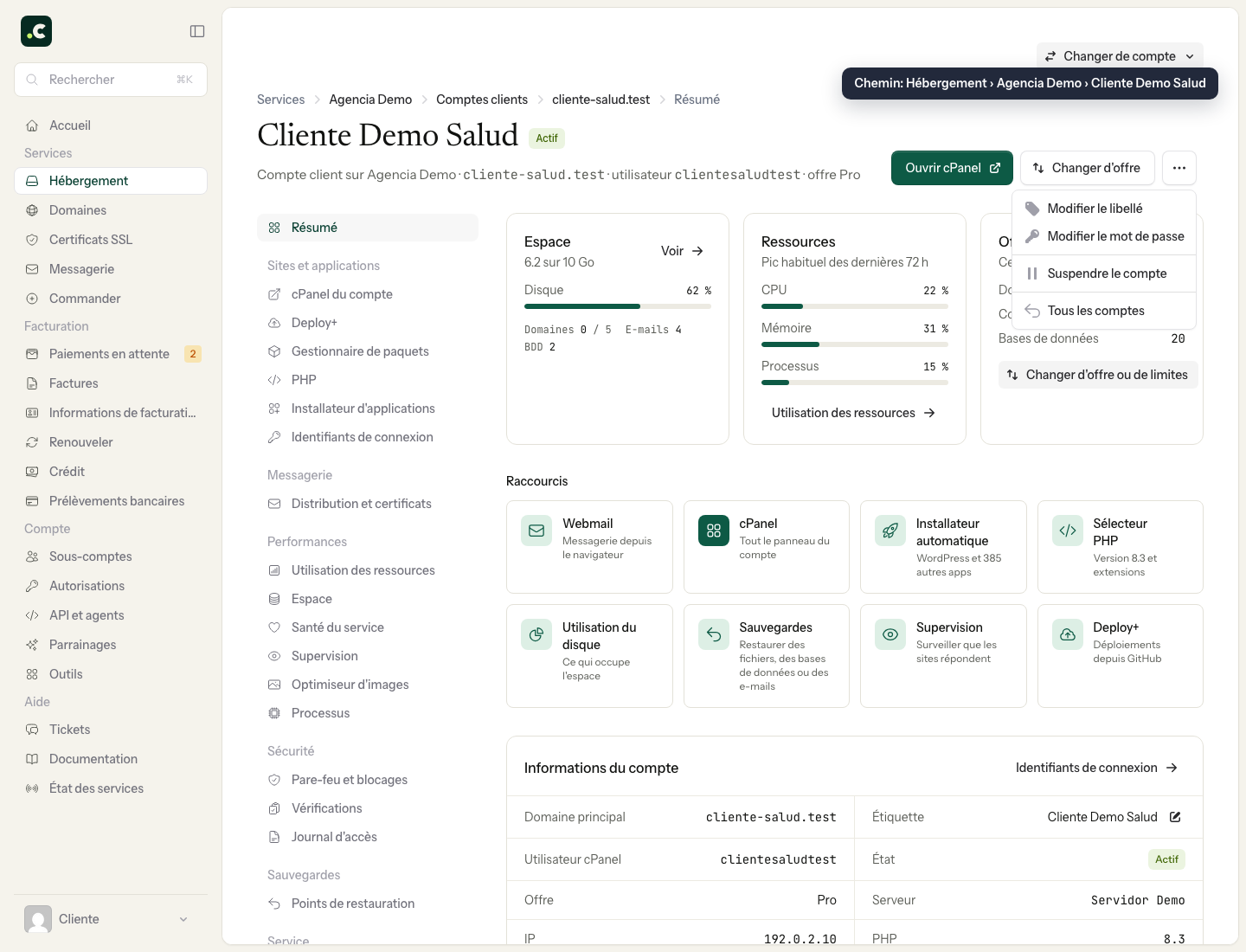Open the Deploy+ cloud upload icon
This screenshot has width=1246, height=952.
(x=1068, y=634)
